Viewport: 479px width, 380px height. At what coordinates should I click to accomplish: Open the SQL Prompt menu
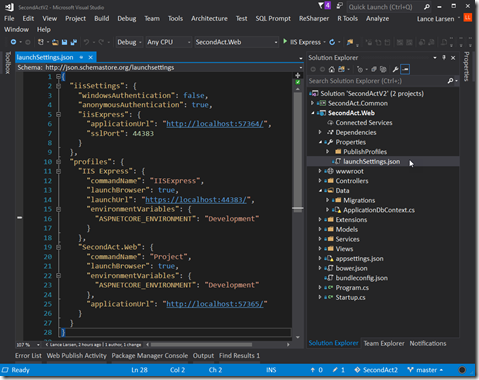[273, 18]
